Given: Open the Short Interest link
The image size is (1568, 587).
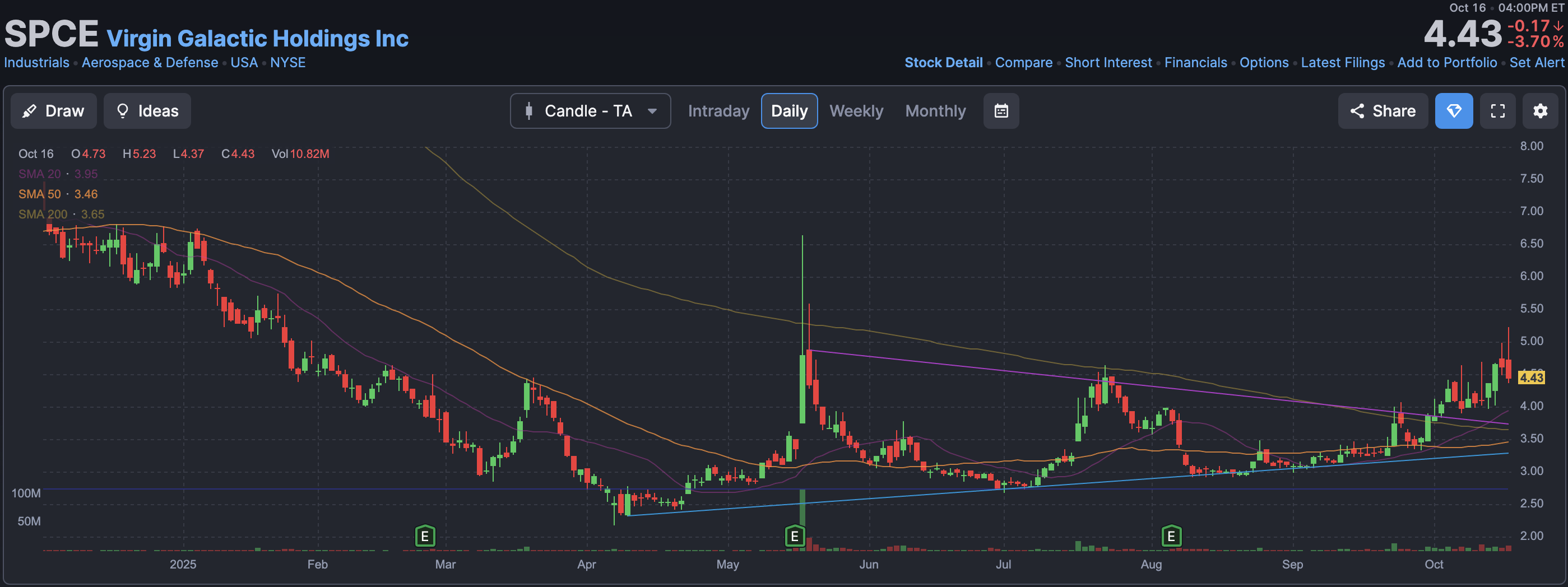Looking at the screenshot, I should tap(1108, 63).
